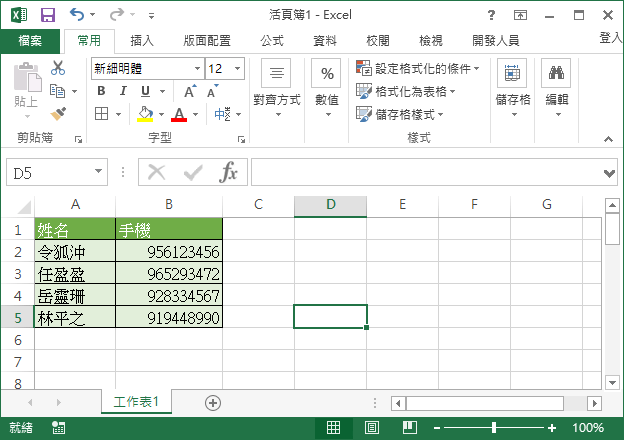Expand the fill color dropdown arrow

161,115
